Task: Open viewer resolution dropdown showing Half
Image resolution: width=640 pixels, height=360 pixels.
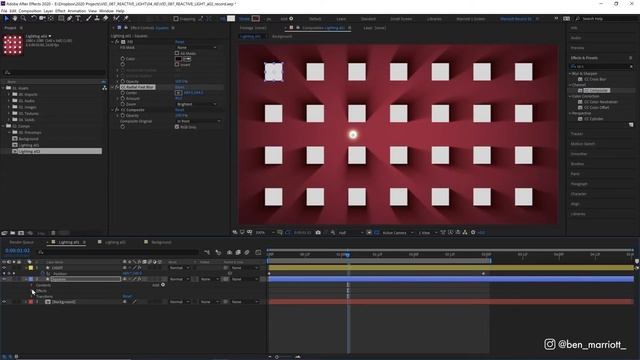Action: [x=351, y=233]
